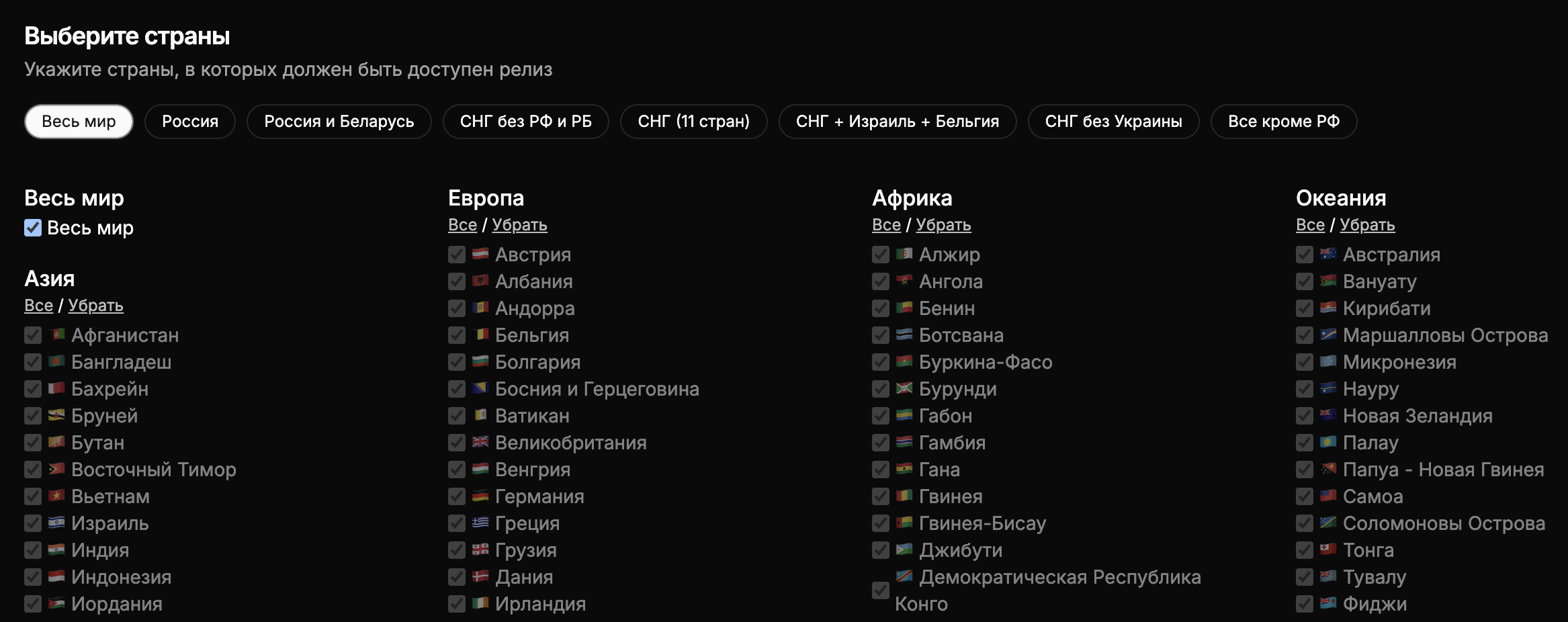Click the Austria flag icon
Screen dimensions: 1568x622
click(x=480, y=254)
